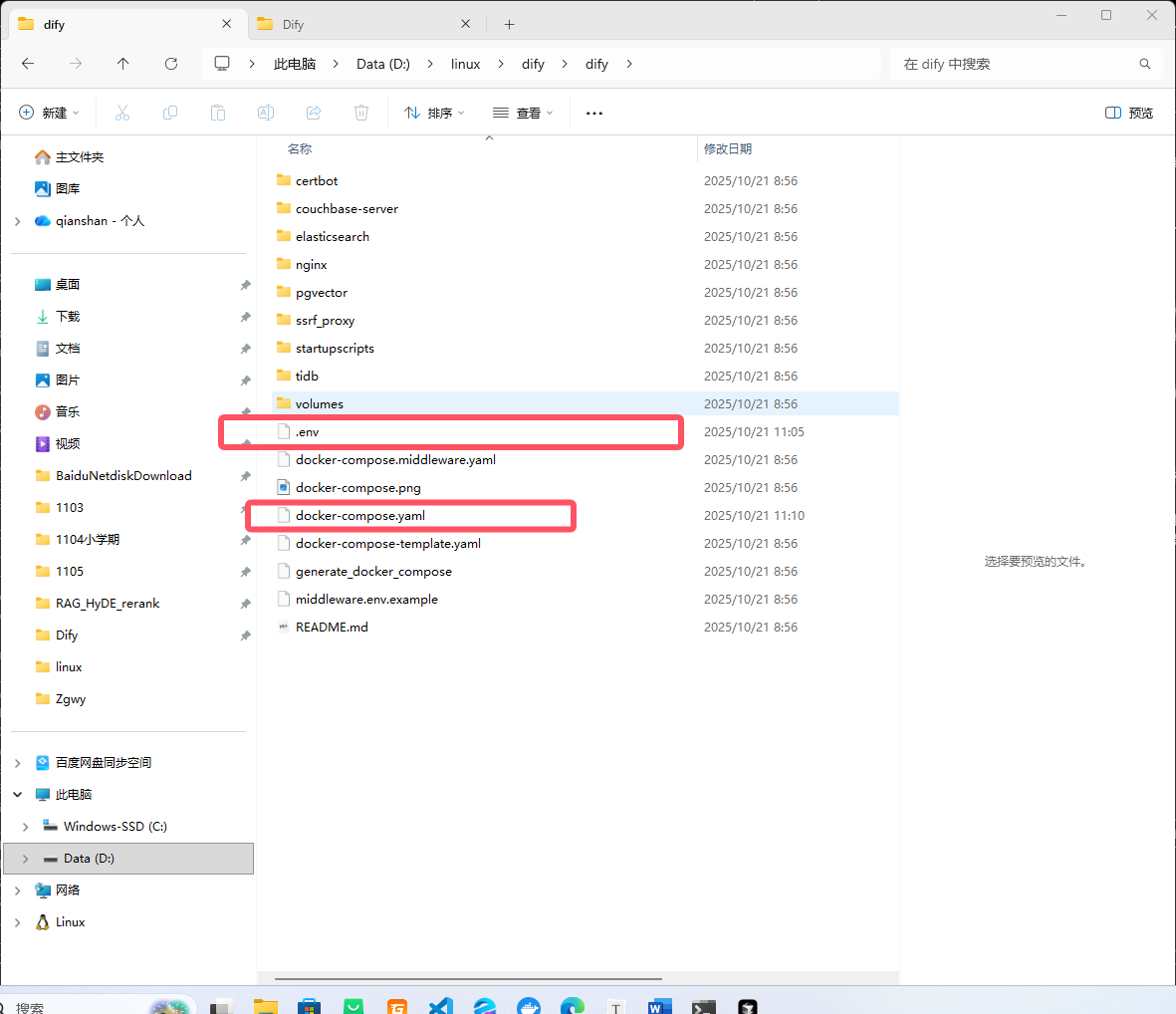Click the linux breadcrumb in address bar
This screenshot has height=1014, width=1176.
(x=465, y=64)
